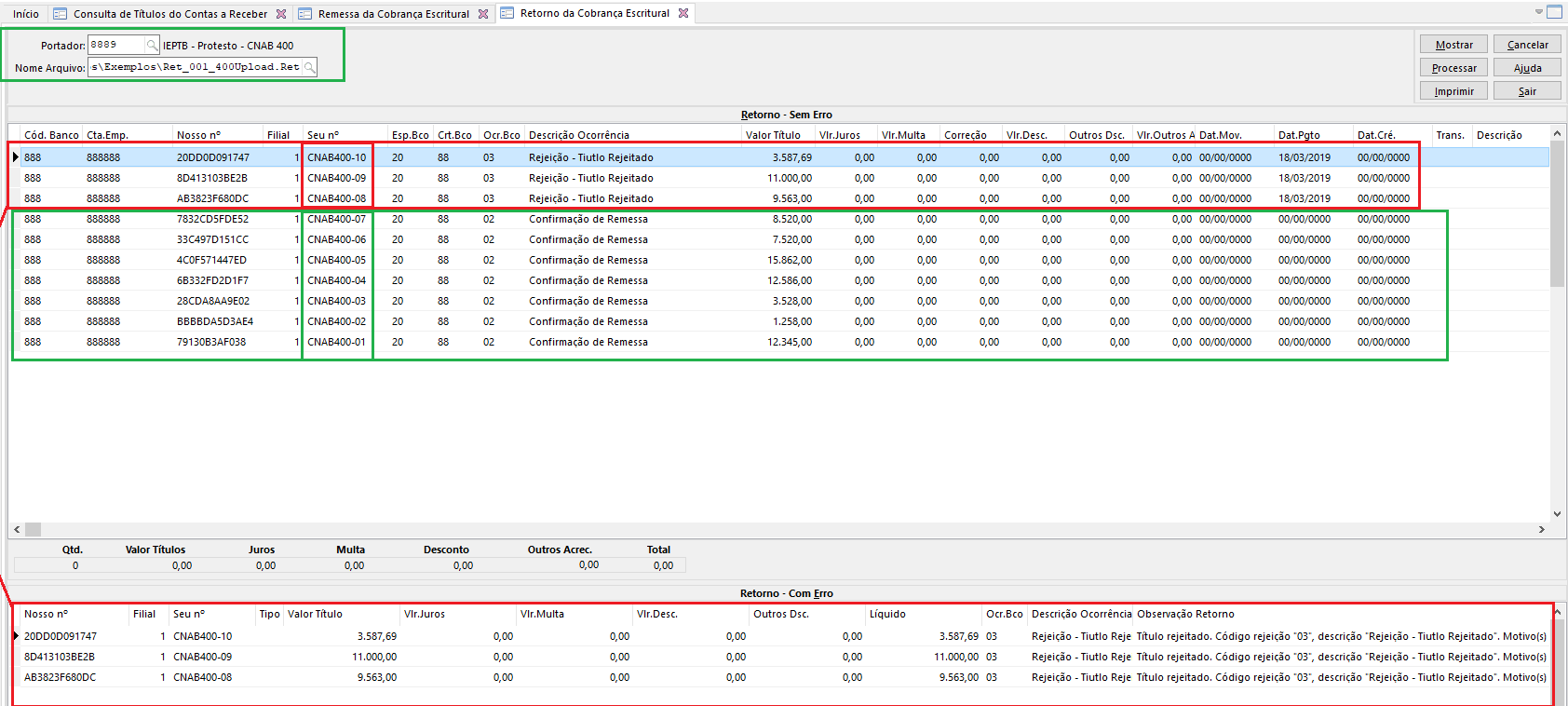Click the Sair button

tap(1527, 91)
